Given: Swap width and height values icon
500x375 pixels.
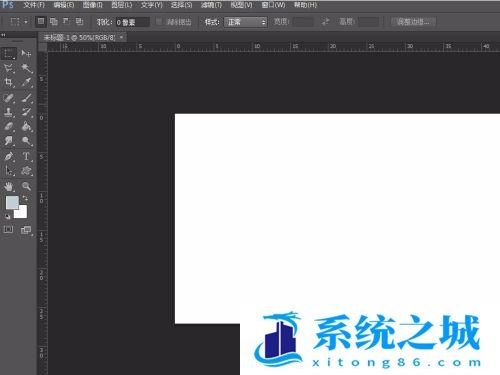Looking at the screenshot, I should [325, 22].
